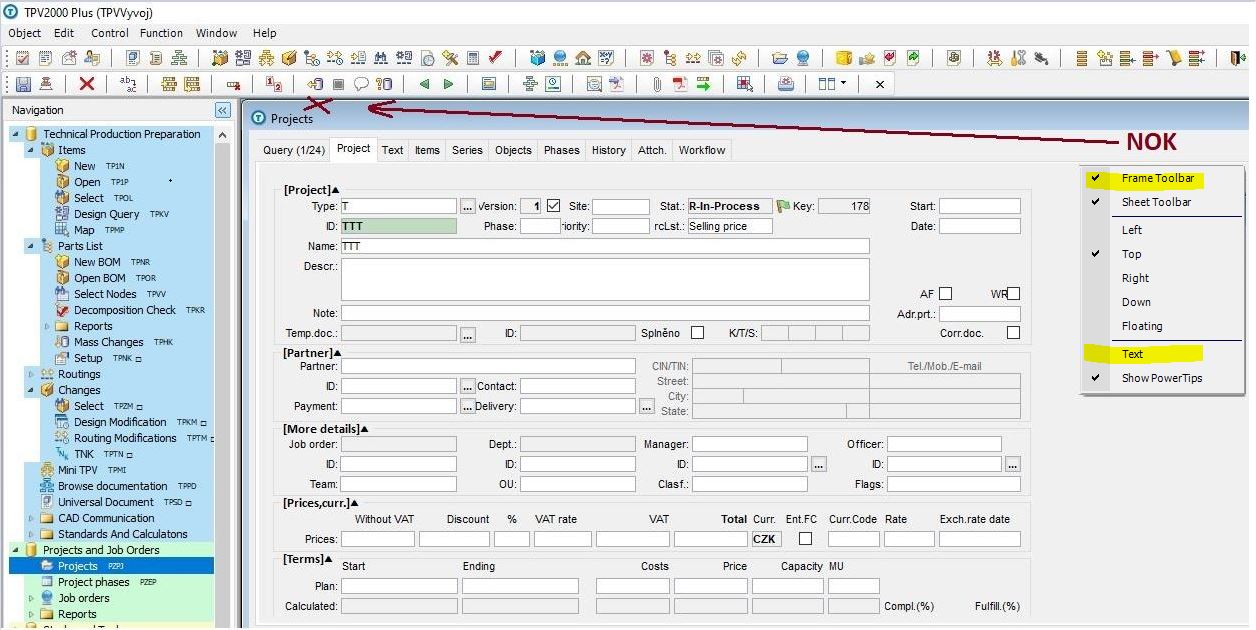Collapse the Navigation panel with double-chevron

click(222, 110)
